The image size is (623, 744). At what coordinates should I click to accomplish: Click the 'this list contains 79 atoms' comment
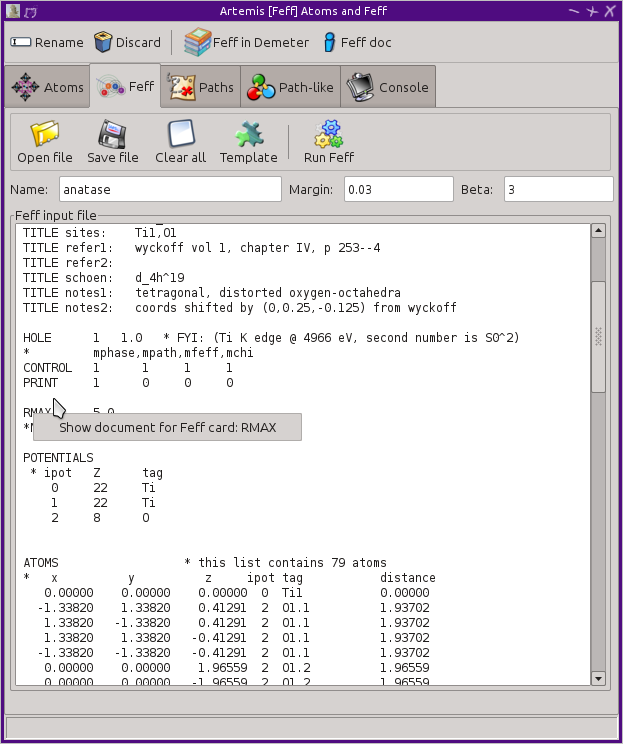285,563
